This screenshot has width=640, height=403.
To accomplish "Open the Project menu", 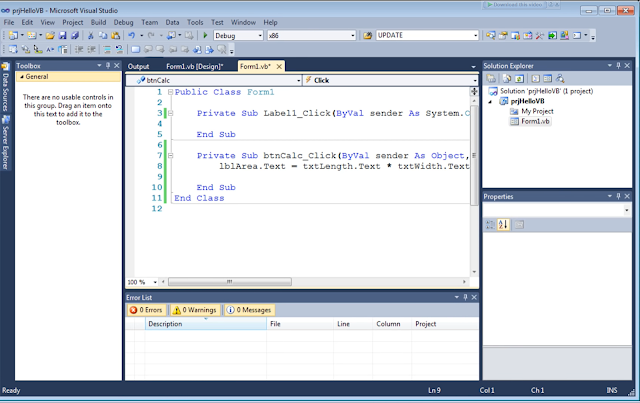I will click(73, 22).
